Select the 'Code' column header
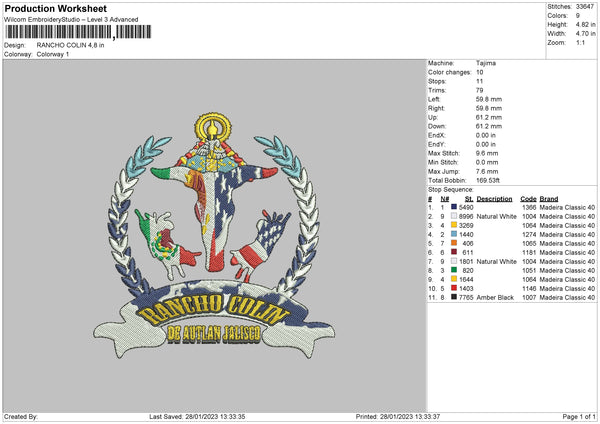The image size is (600, 424). (x=528, y=199)
